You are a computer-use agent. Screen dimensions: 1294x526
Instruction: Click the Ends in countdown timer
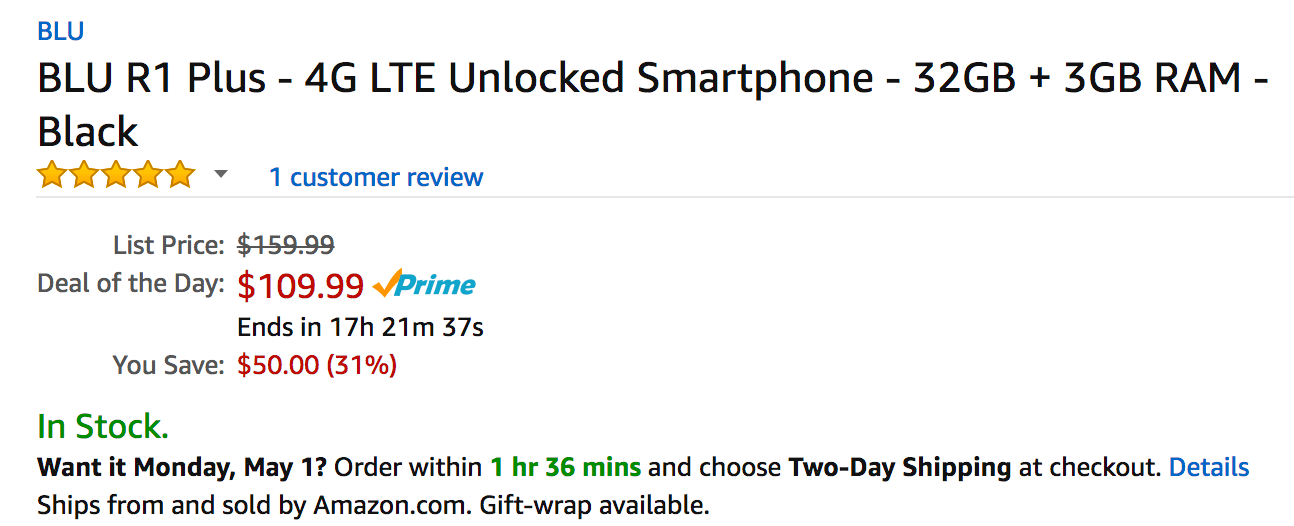(360, 327)
